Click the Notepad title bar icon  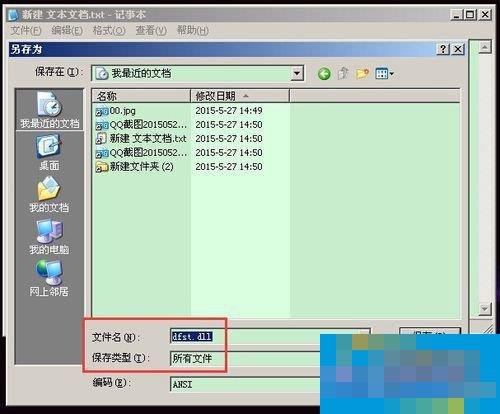[13, 15]
